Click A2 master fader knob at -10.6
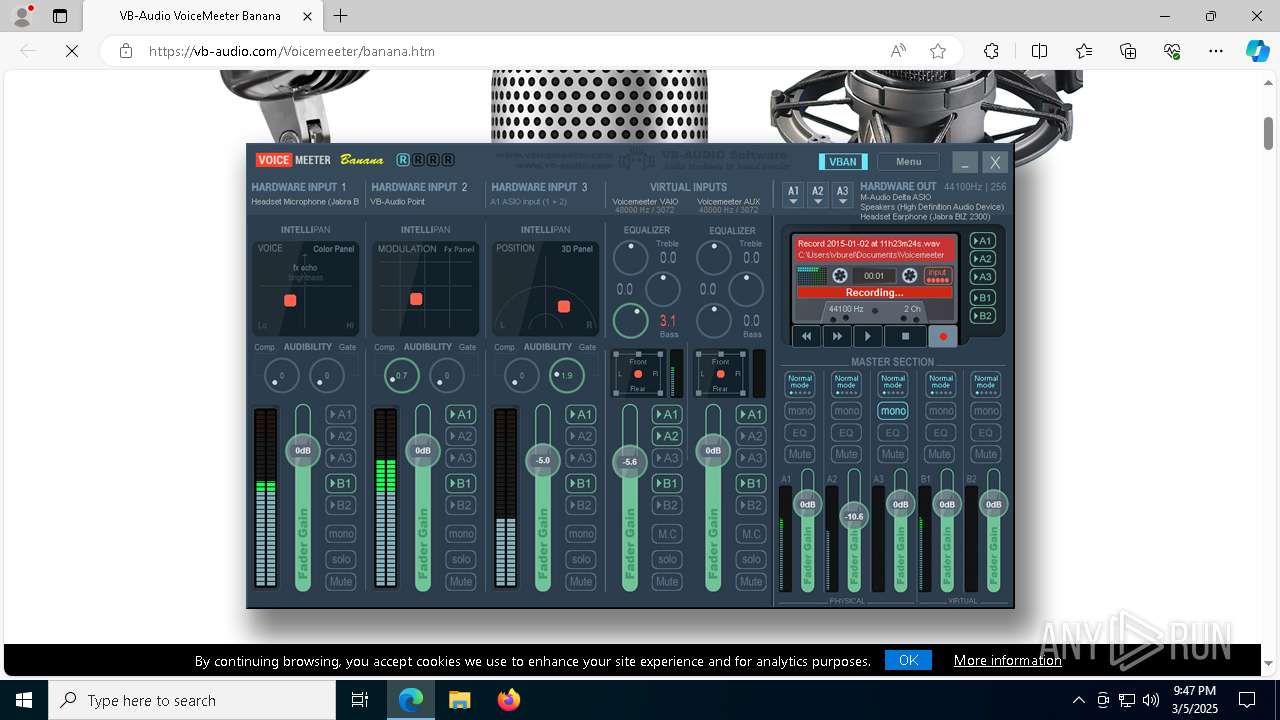 854,517
